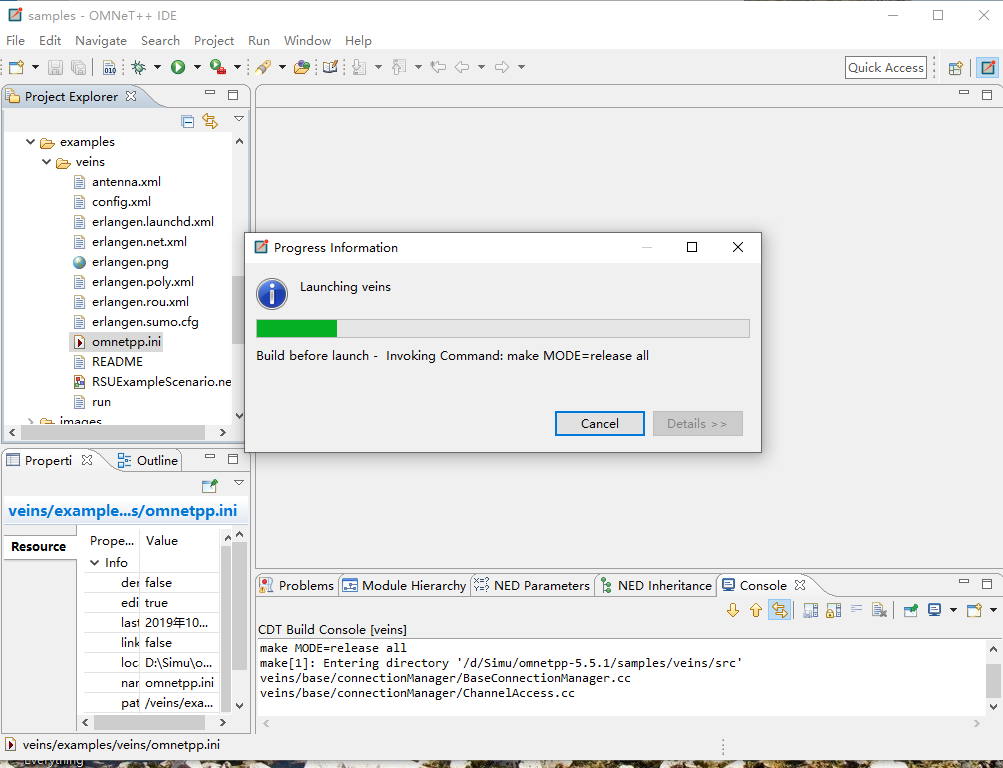
Task: Click the Save All toolbar icon
Action: tap(78, 67)
